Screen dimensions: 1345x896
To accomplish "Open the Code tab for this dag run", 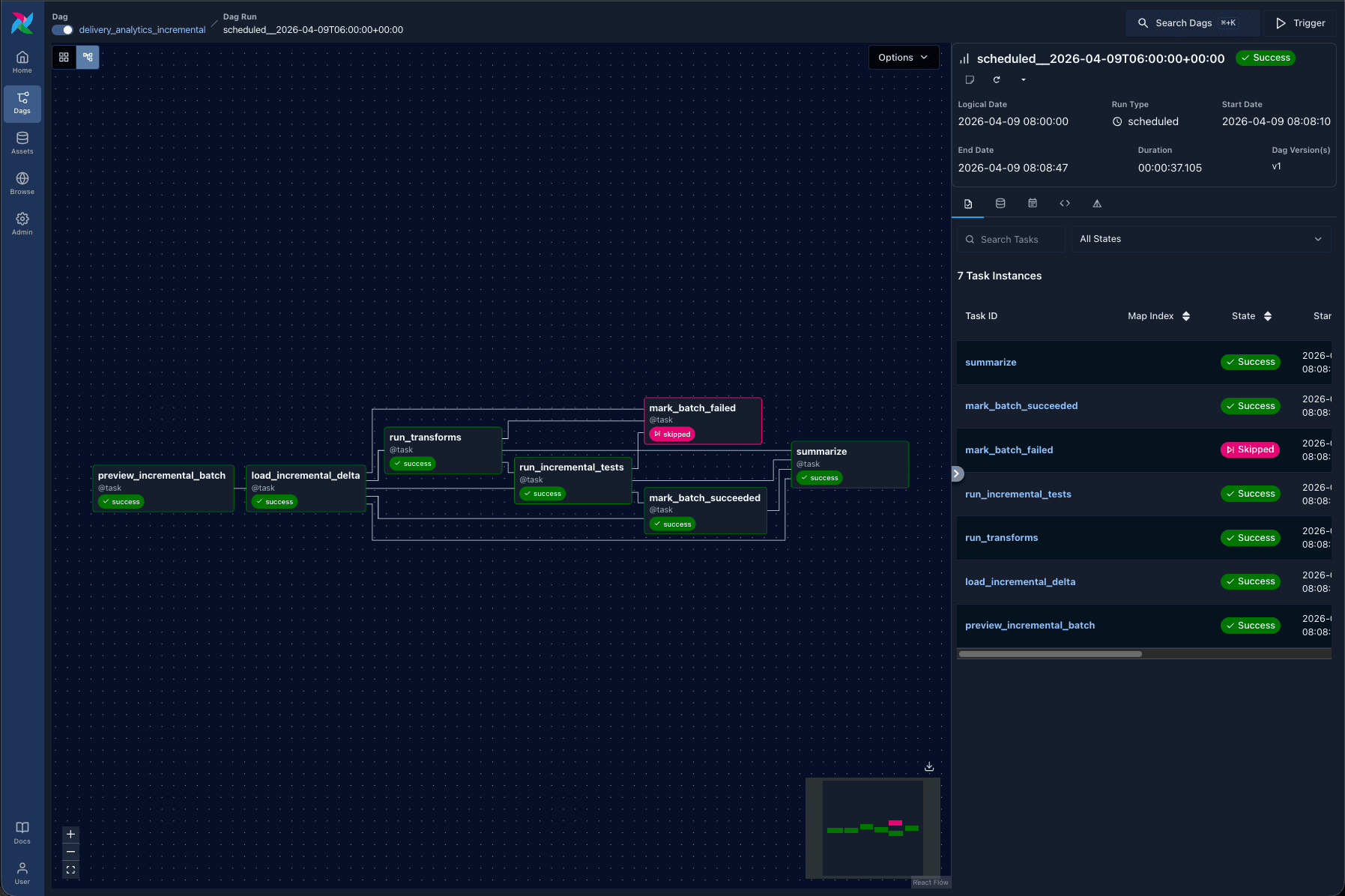I will tap(1065, 202).
